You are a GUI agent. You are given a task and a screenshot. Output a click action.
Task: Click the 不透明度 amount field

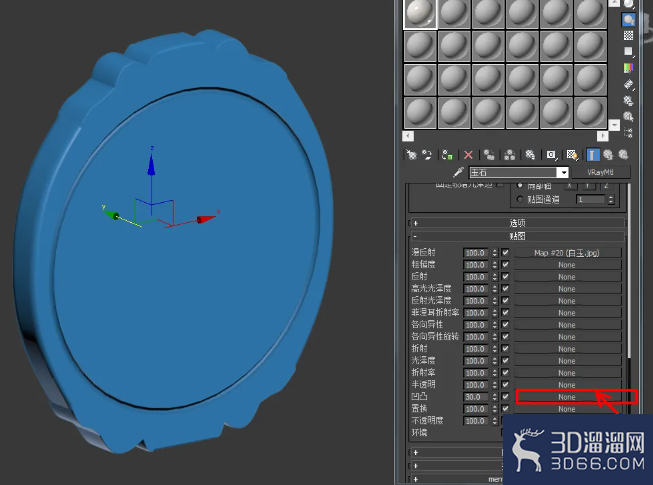477,421
